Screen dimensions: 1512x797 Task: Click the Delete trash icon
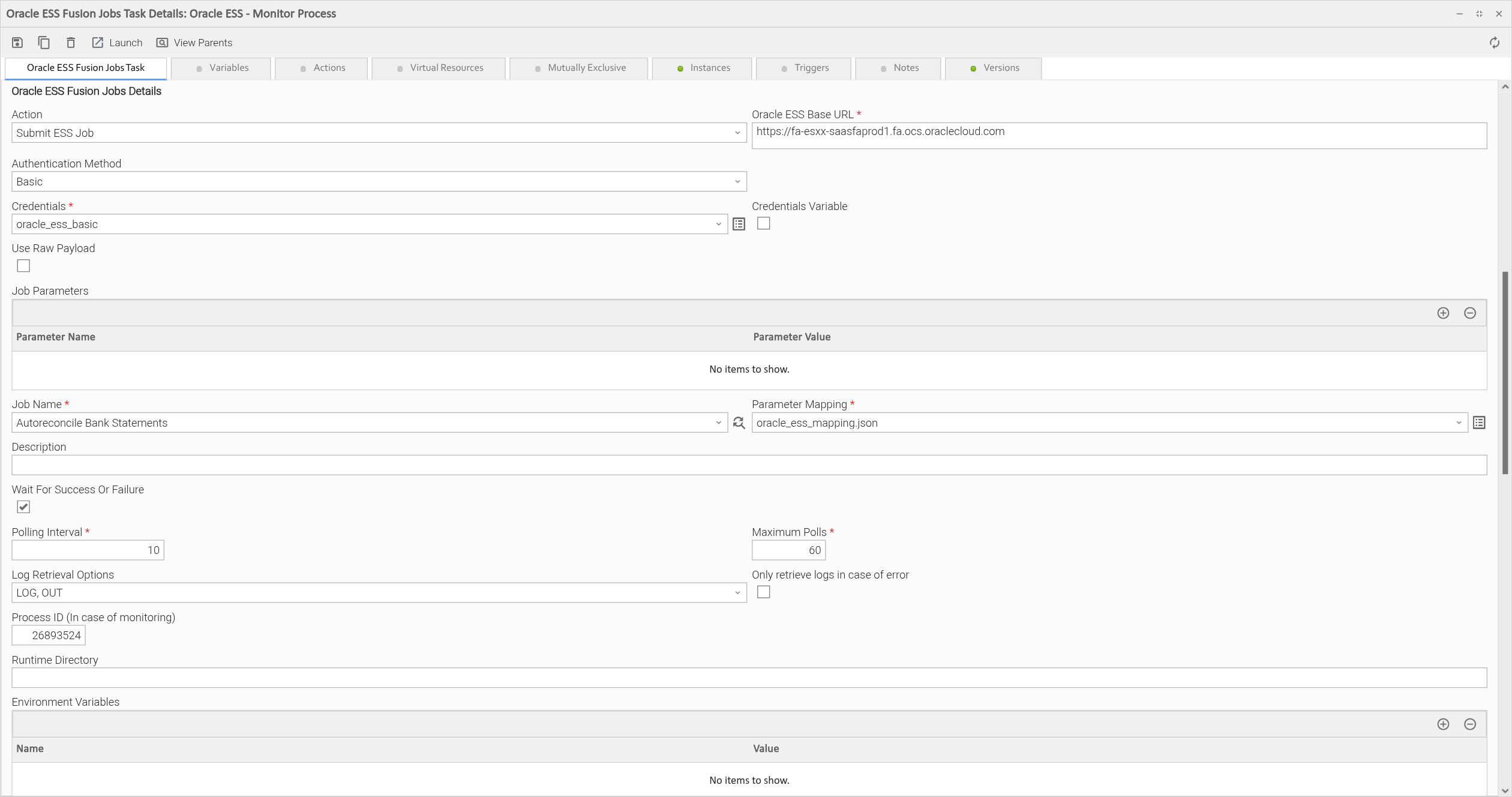pos(71,43)
